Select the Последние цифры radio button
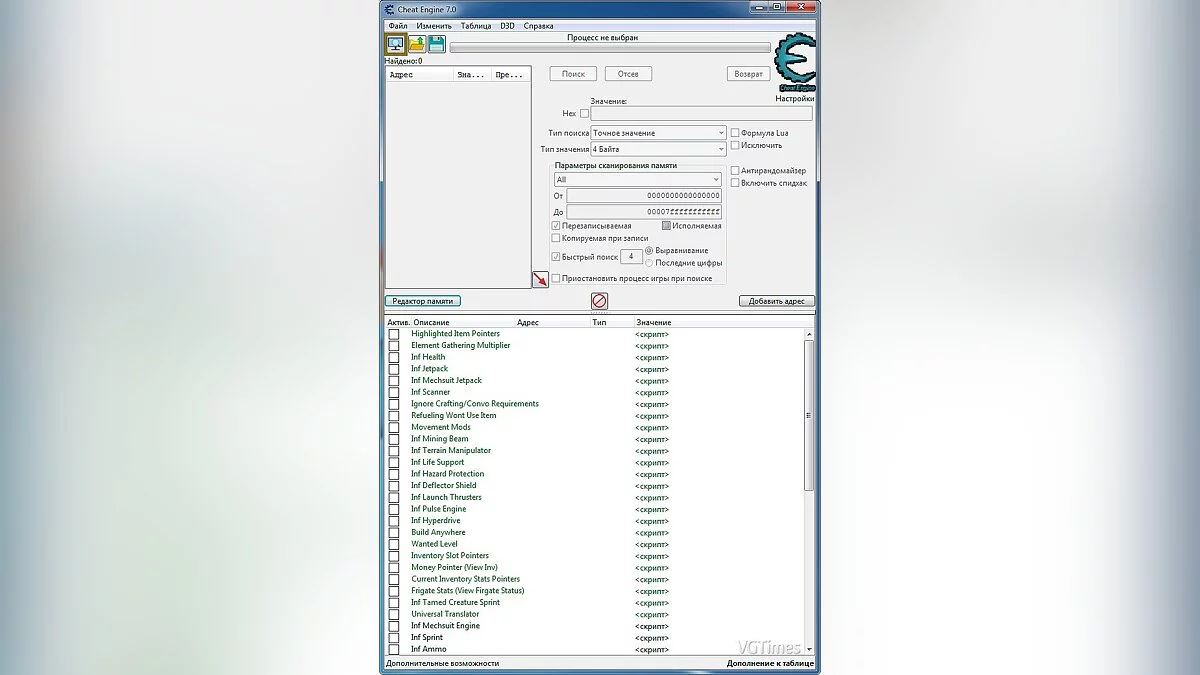1200x675 pixels. click(x=650, y=263)
